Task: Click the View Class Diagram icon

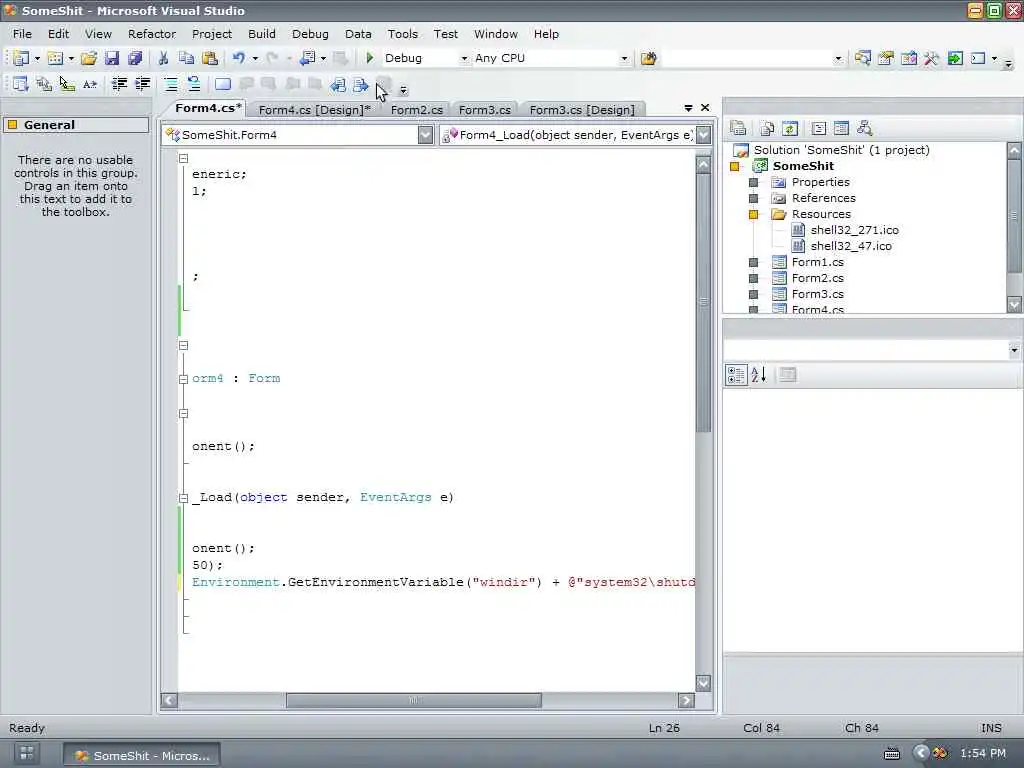Action: coord(865,129)
